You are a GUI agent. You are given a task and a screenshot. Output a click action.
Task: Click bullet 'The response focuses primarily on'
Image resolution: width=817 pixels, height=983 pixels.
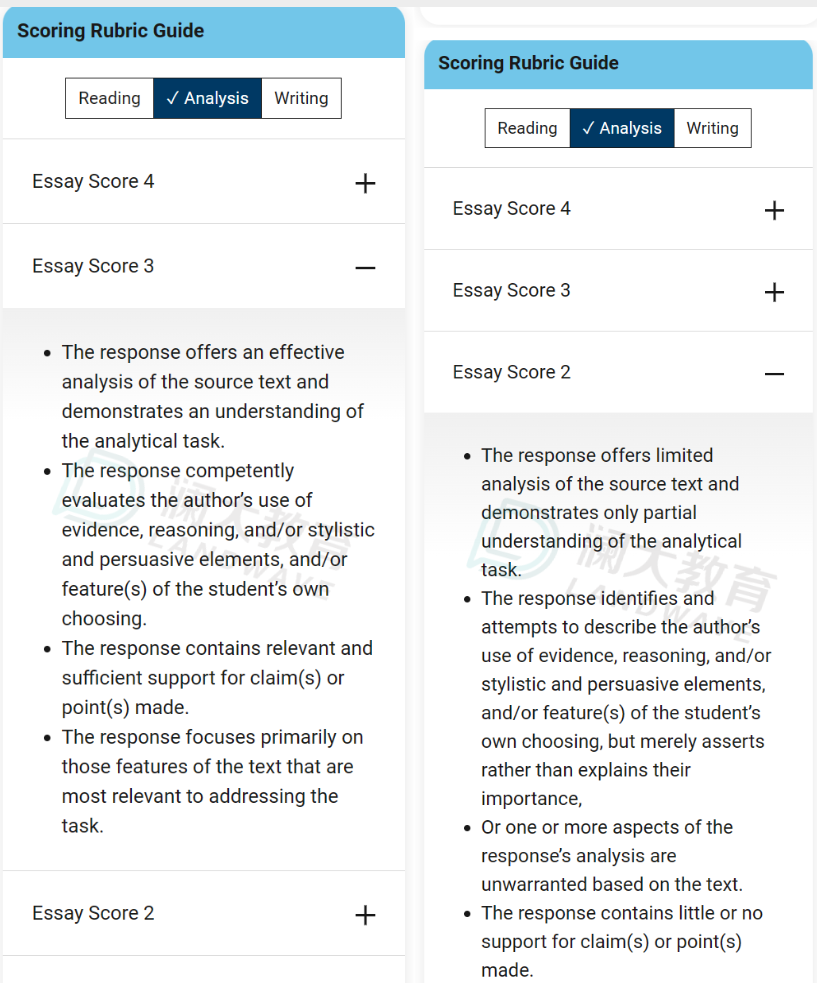[x=212, y=781]
